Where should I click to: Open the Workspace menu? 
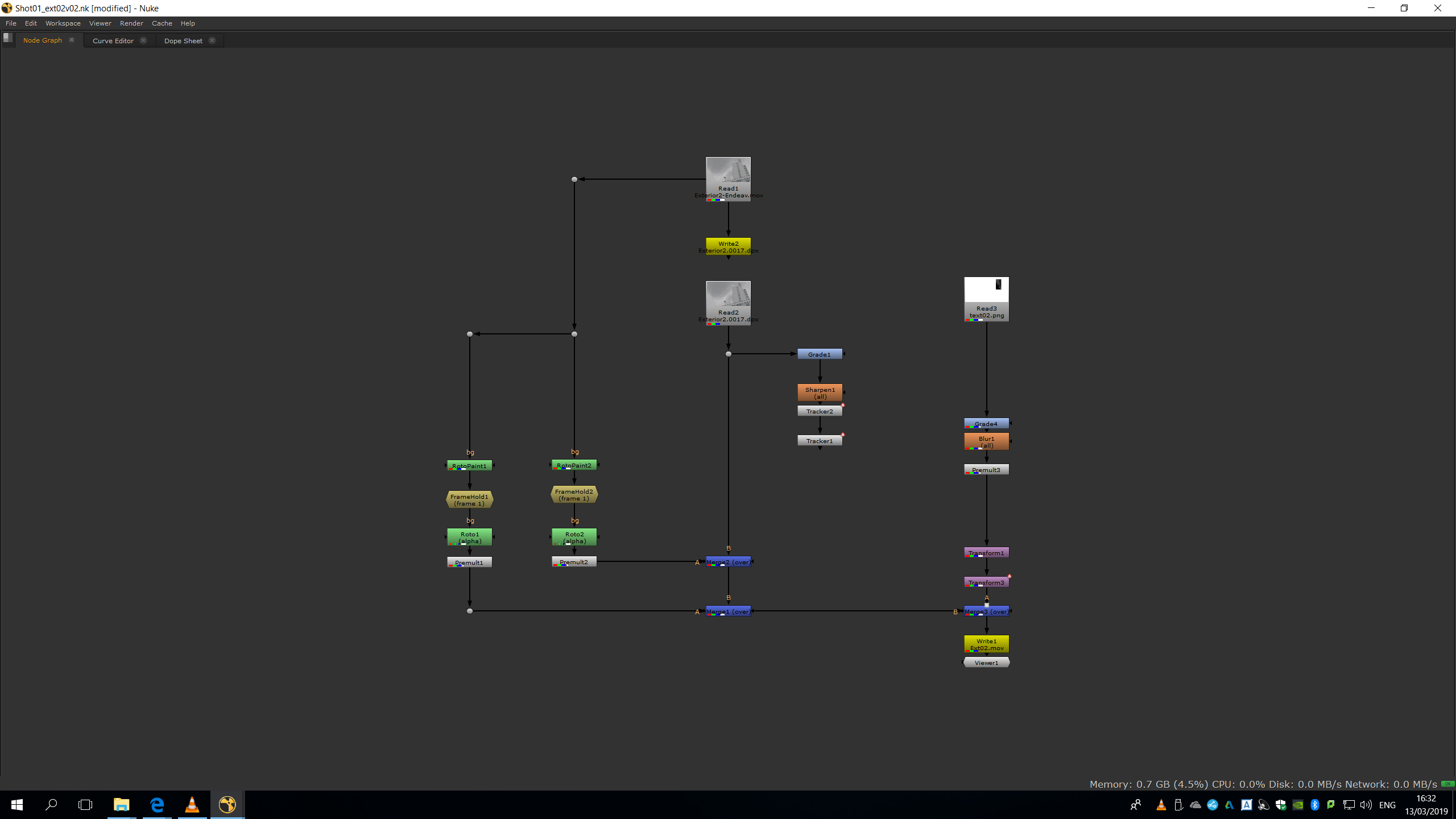pos(63,23)
